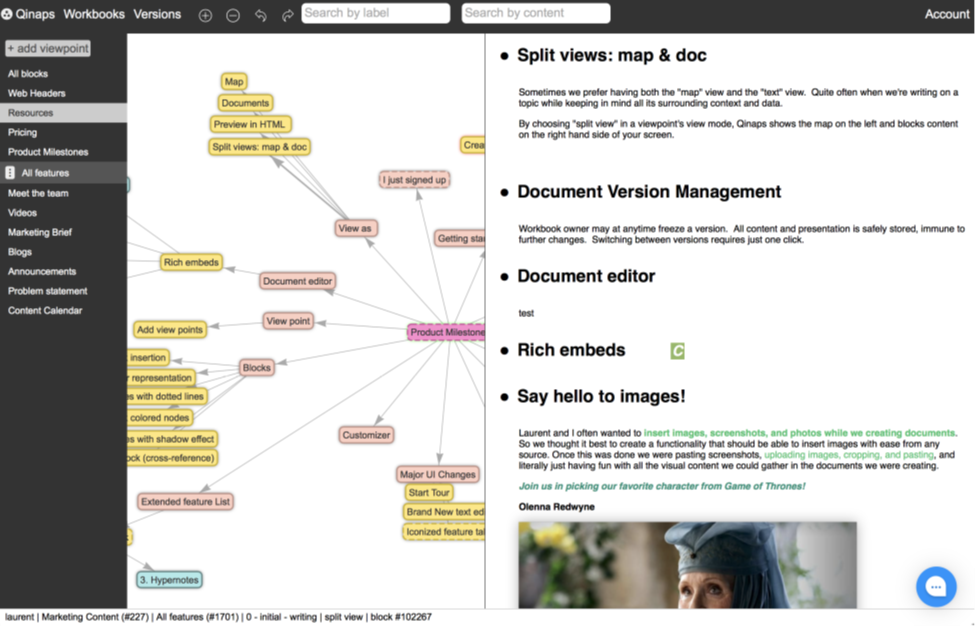The width and height of the screenshot is (975, 626).
Task: Select the Getting started node on map
Action: 460,238
